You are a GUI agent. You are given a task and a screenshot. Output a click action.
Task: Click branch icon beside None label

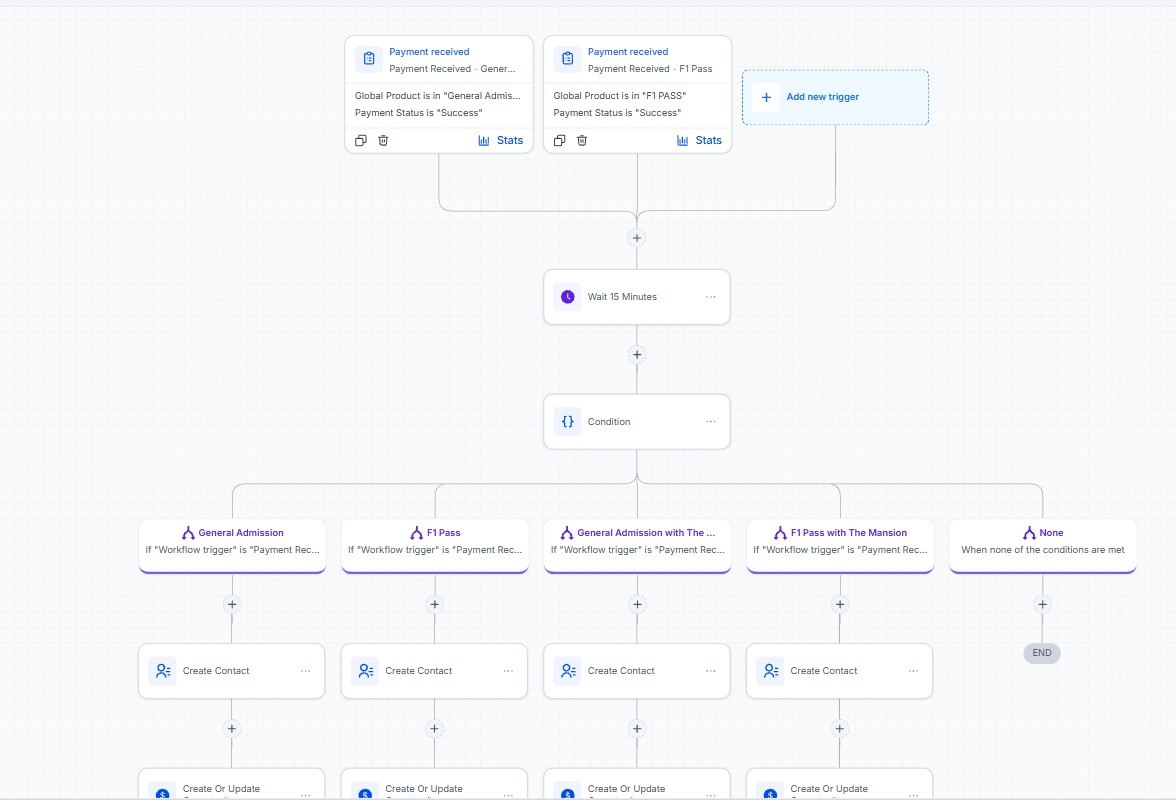[1029, 533]
